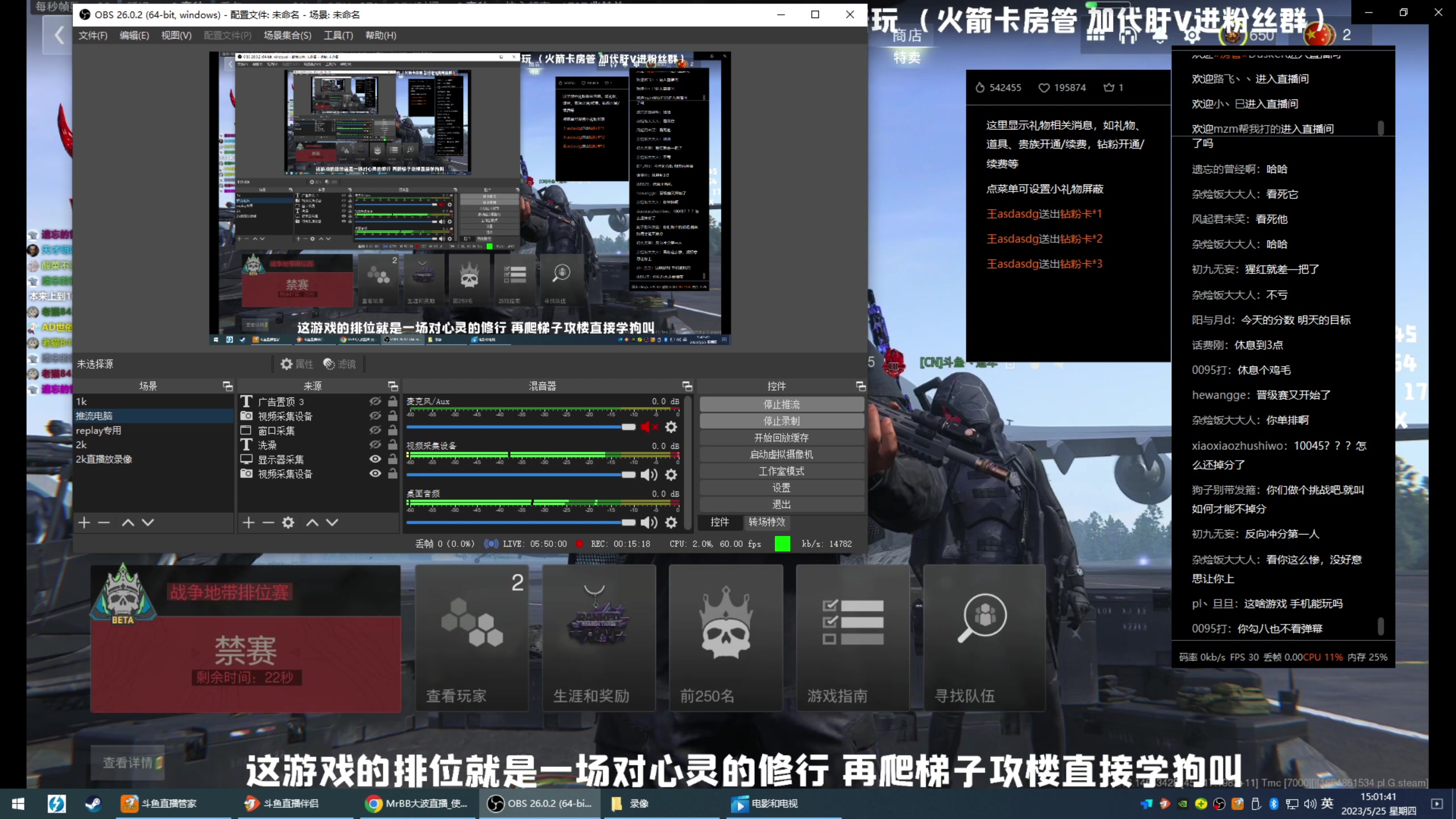Open Windows Start menu

[18, 804]
